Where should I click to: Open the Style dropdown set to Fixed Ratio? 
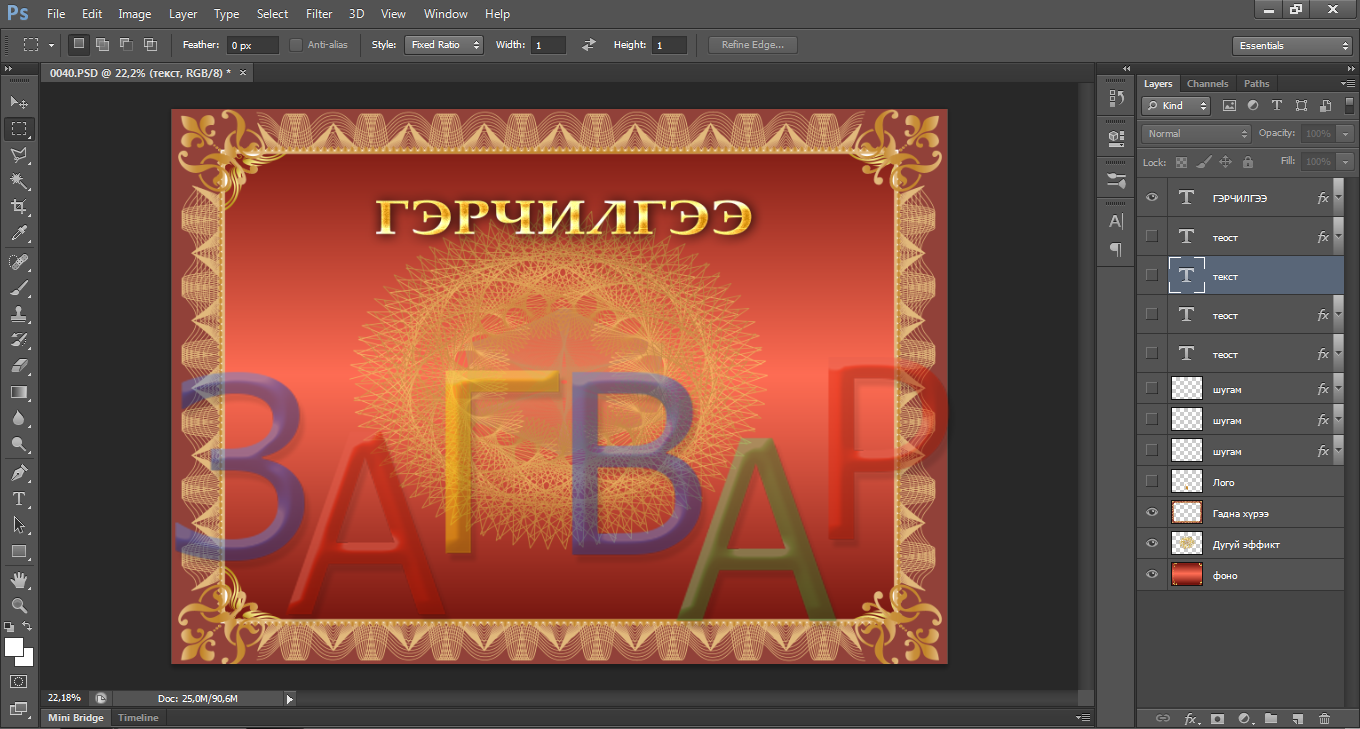click(x=443, y=45)
